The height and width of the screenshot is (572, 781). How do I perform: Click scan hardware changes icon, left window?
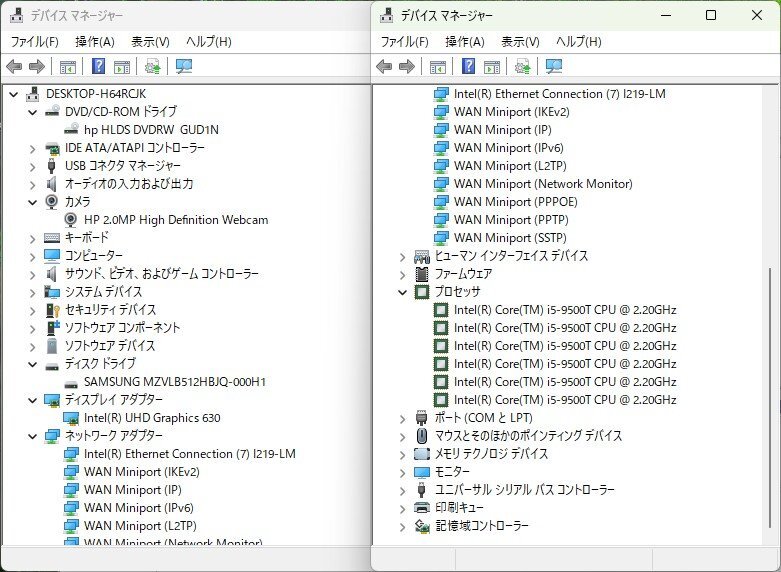184,66
